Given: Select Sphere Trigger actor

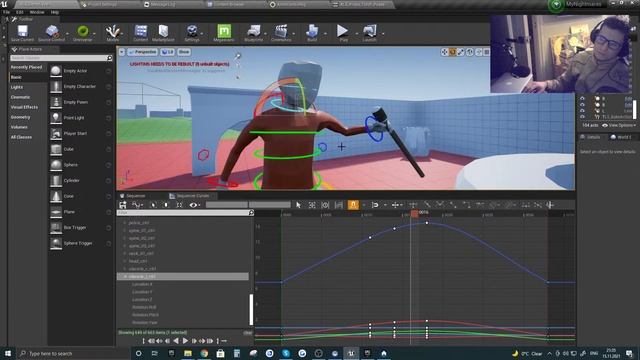Looking at the screenshot, I should point(56,243).
